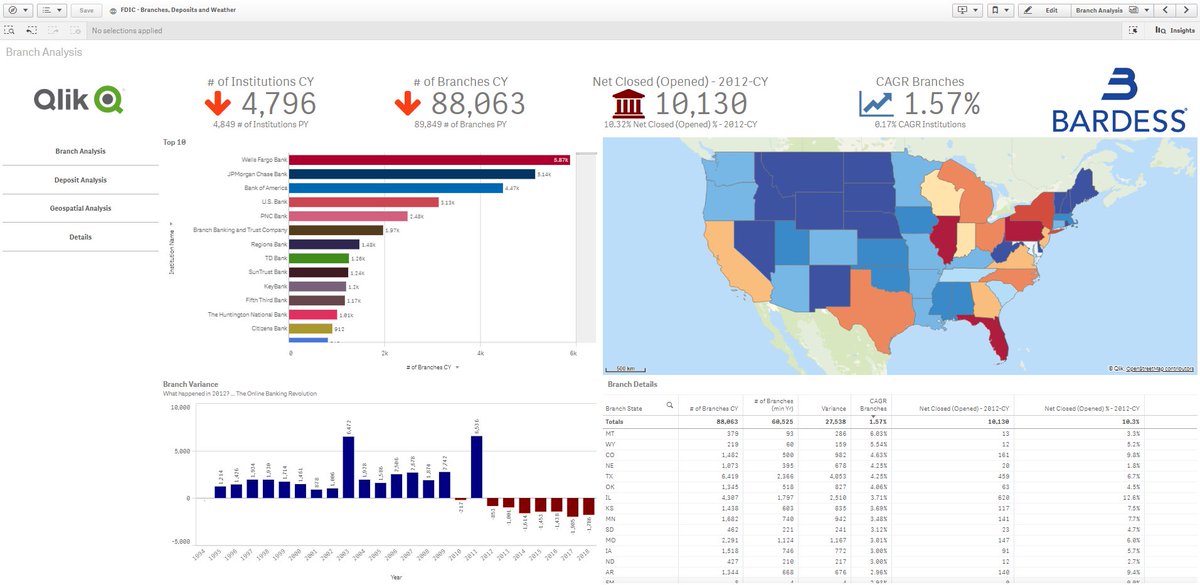Click the bank building icon on Net Closed KPI
1200x585 pixels.
628,103
